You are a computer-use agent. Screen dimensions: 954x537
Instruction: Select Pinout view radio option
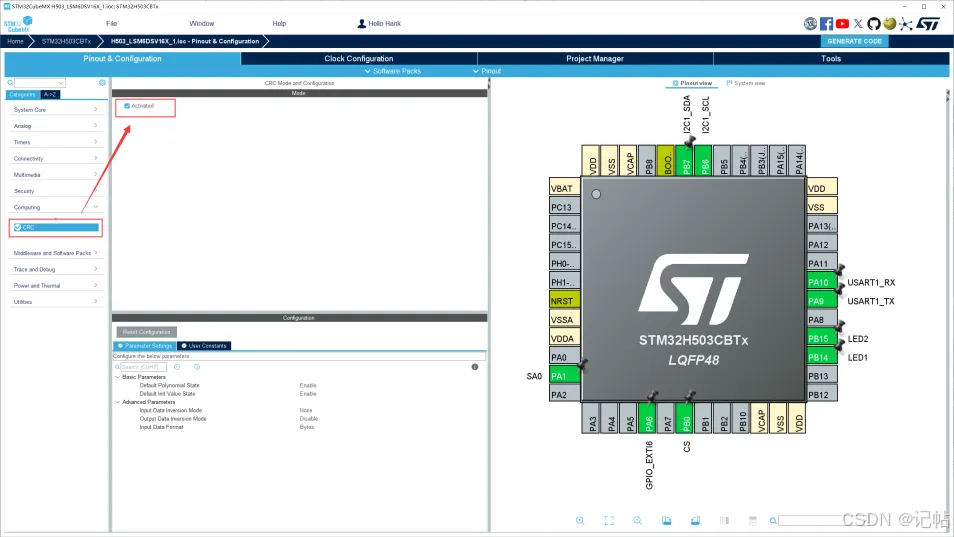(x=692, y=83)
